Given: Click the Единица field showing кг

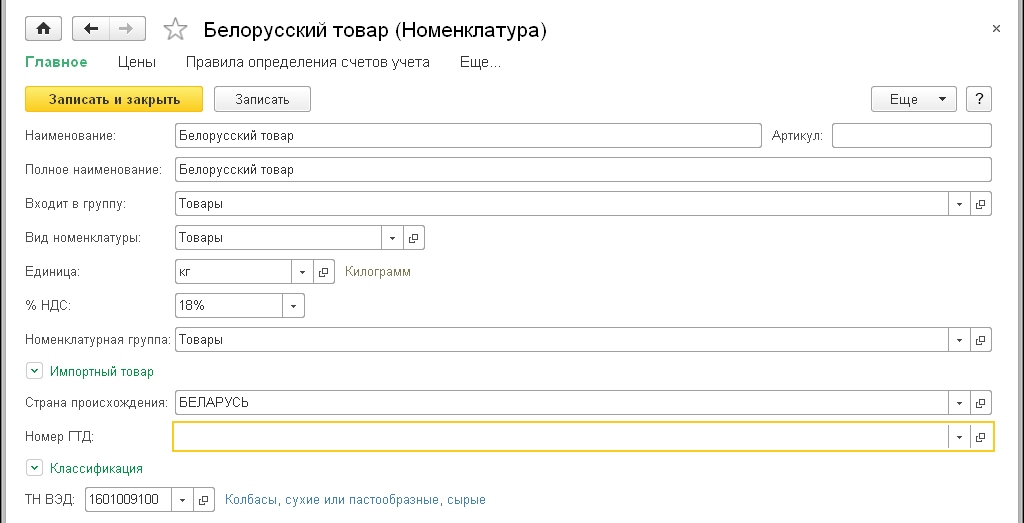Looking at the screenshot, I should [234, 272].
